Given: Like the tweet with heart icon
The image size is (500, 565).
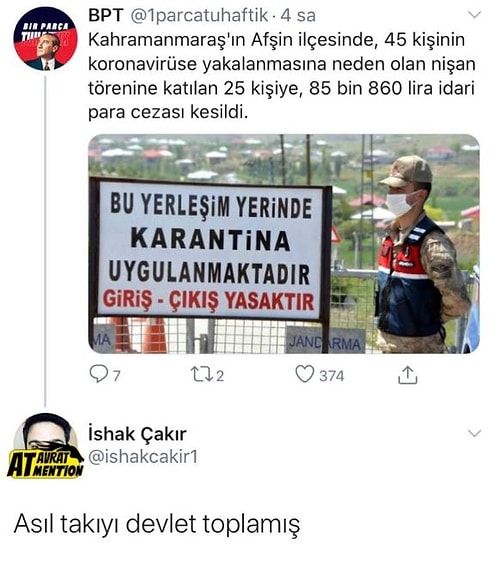Looking at the screenshot, I should point(305,374).
